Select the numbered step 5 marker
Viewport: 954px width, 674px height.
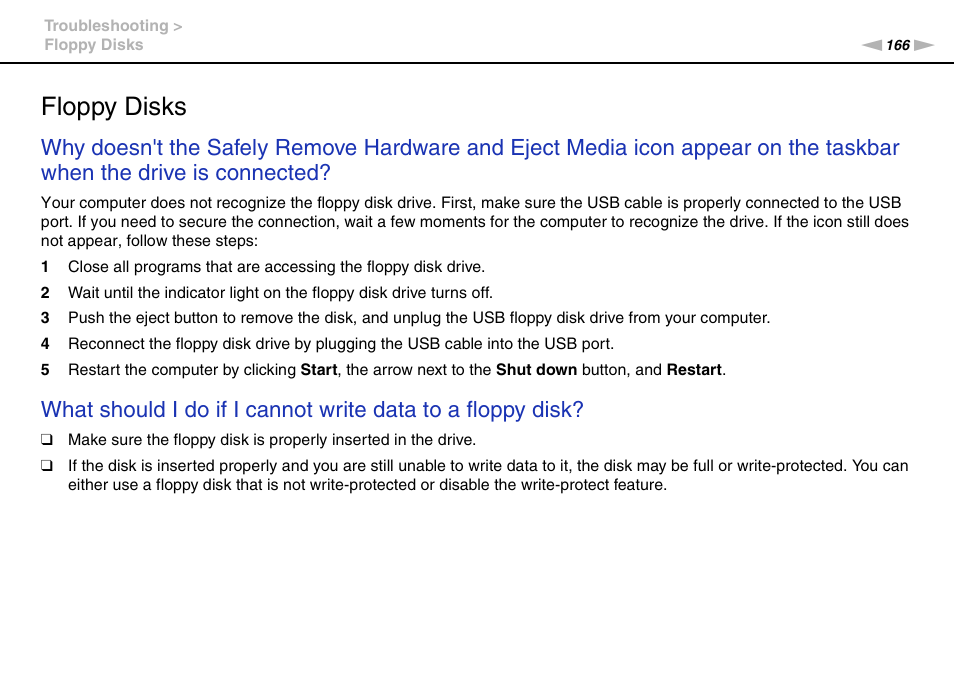point(44,369)
